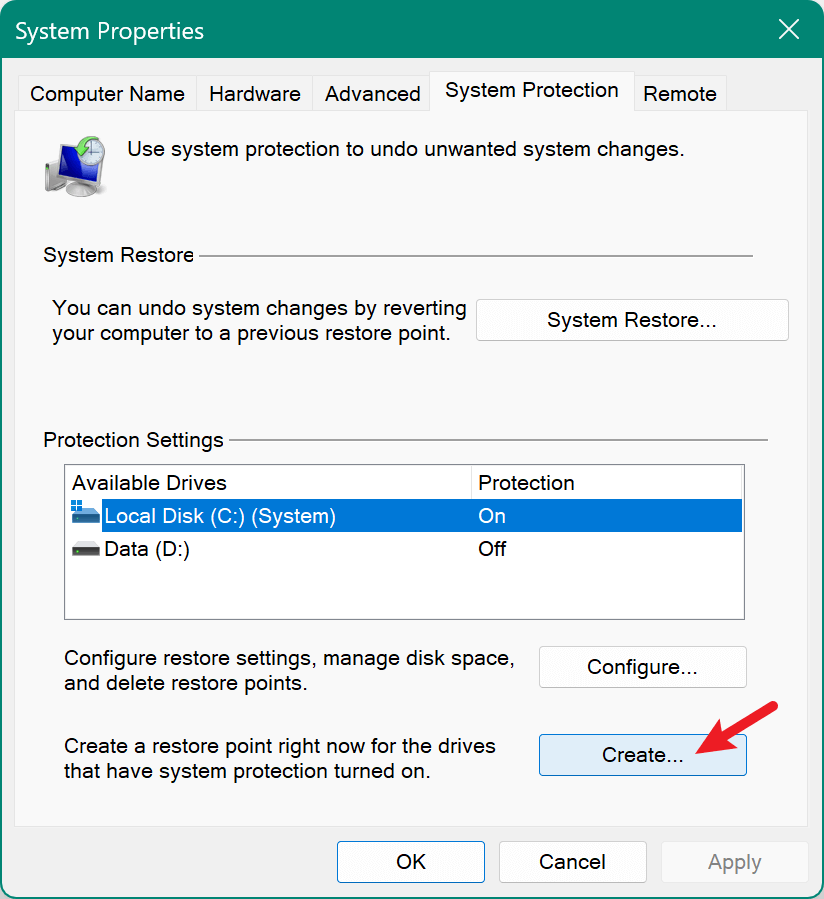Switch to the Computer Name tab
Viewport: 824px width, 899px height.
point(107,93)
